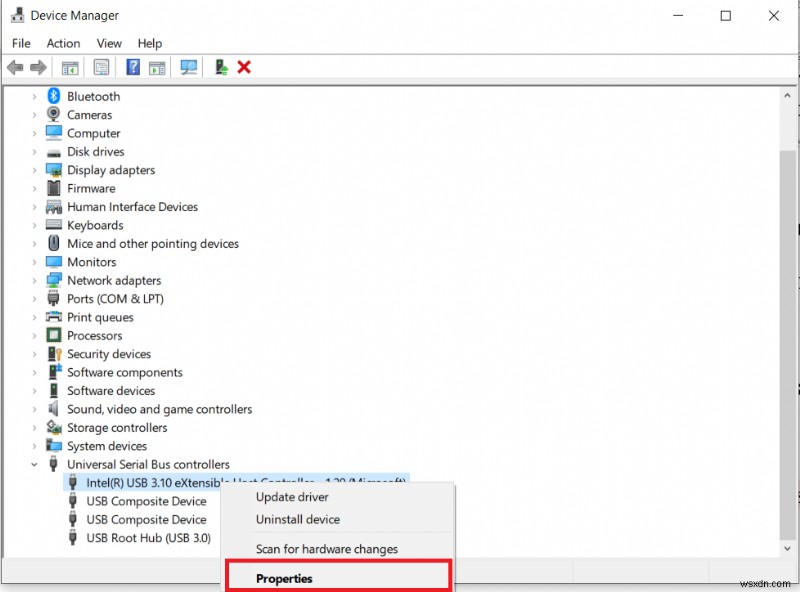The image size is (800, 592).
Task: Click the scrollbar up arrow
Action: pyautogui.click(x=787, y=95)
